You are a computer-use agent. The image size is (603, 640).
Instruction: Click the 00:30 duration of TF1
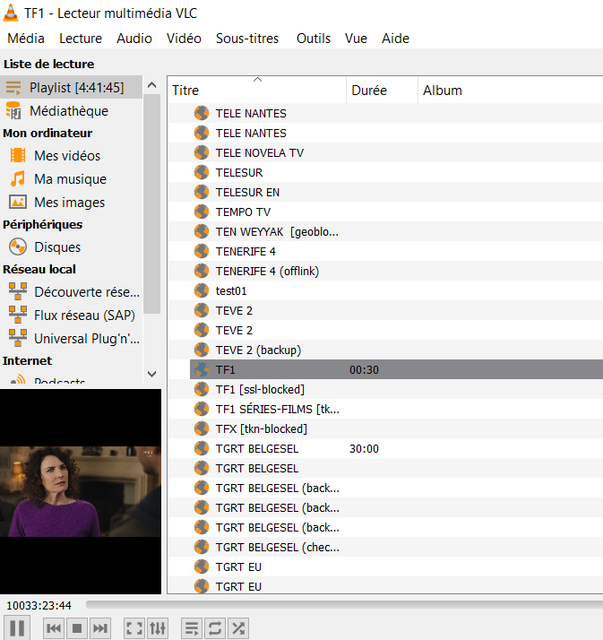[x=364, y=370]
